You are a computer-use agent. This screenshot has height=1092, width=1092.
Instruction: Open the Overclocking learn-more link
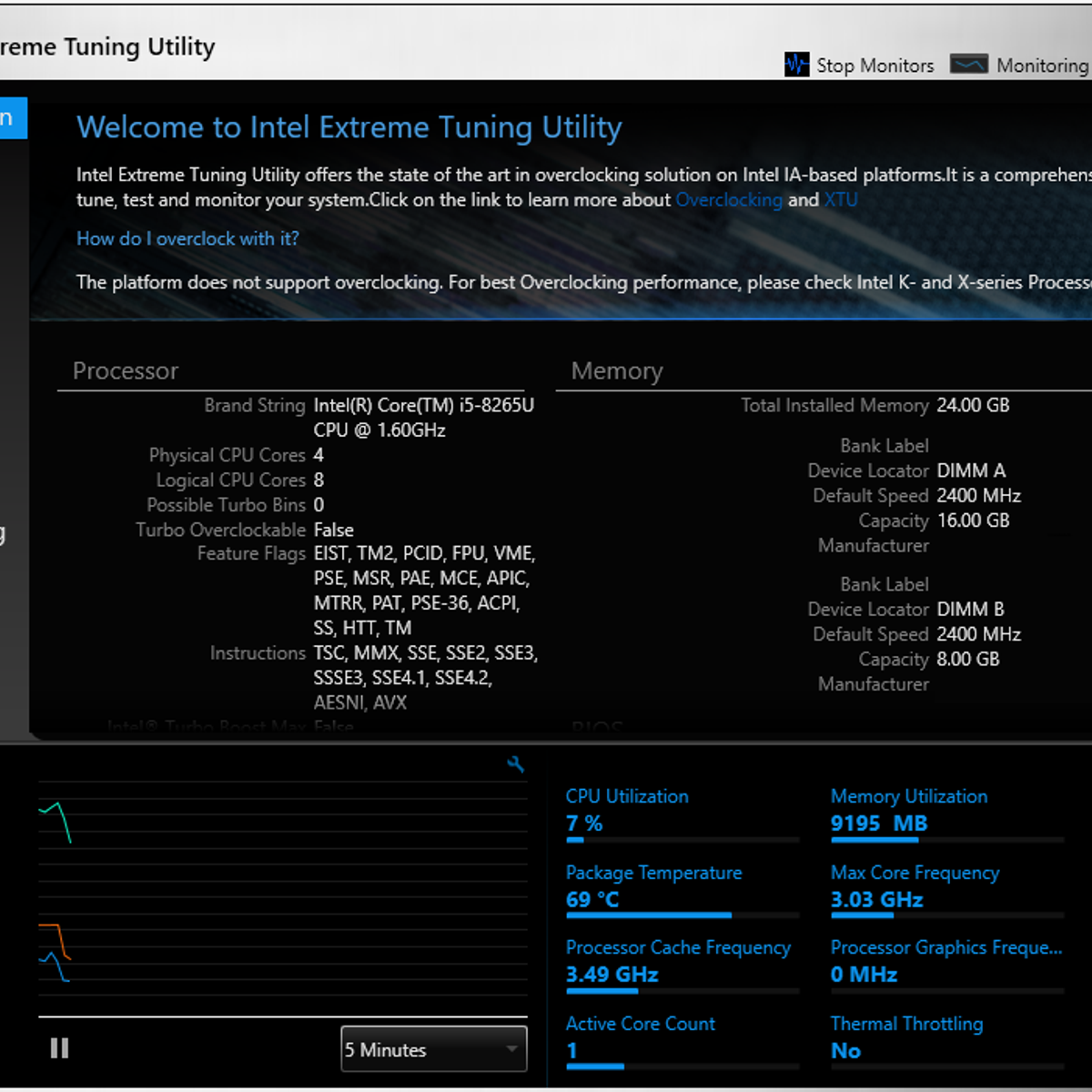tap(729, 200)
